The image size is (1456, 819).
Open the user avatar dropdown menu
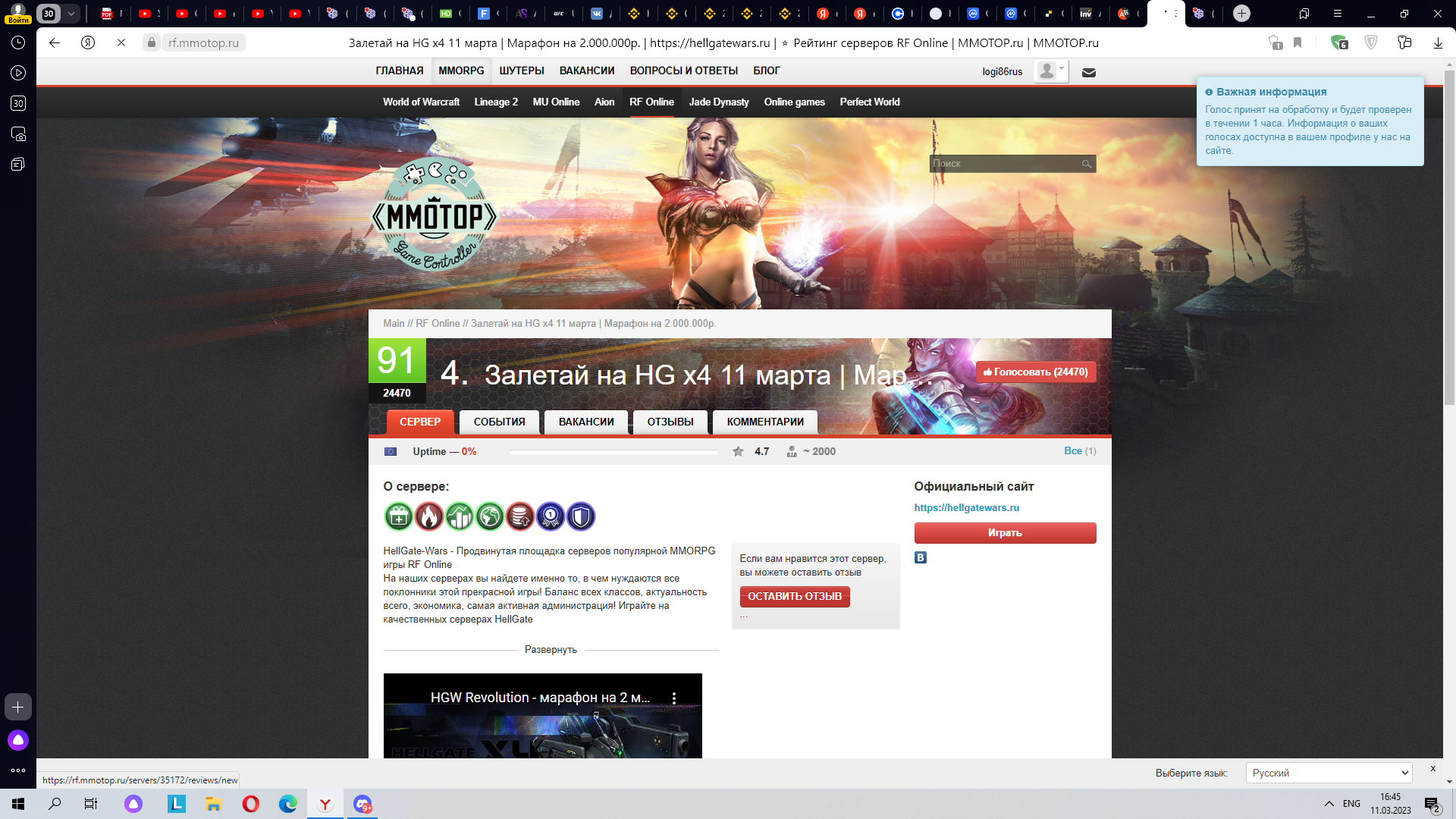[x=1051, y=71]
